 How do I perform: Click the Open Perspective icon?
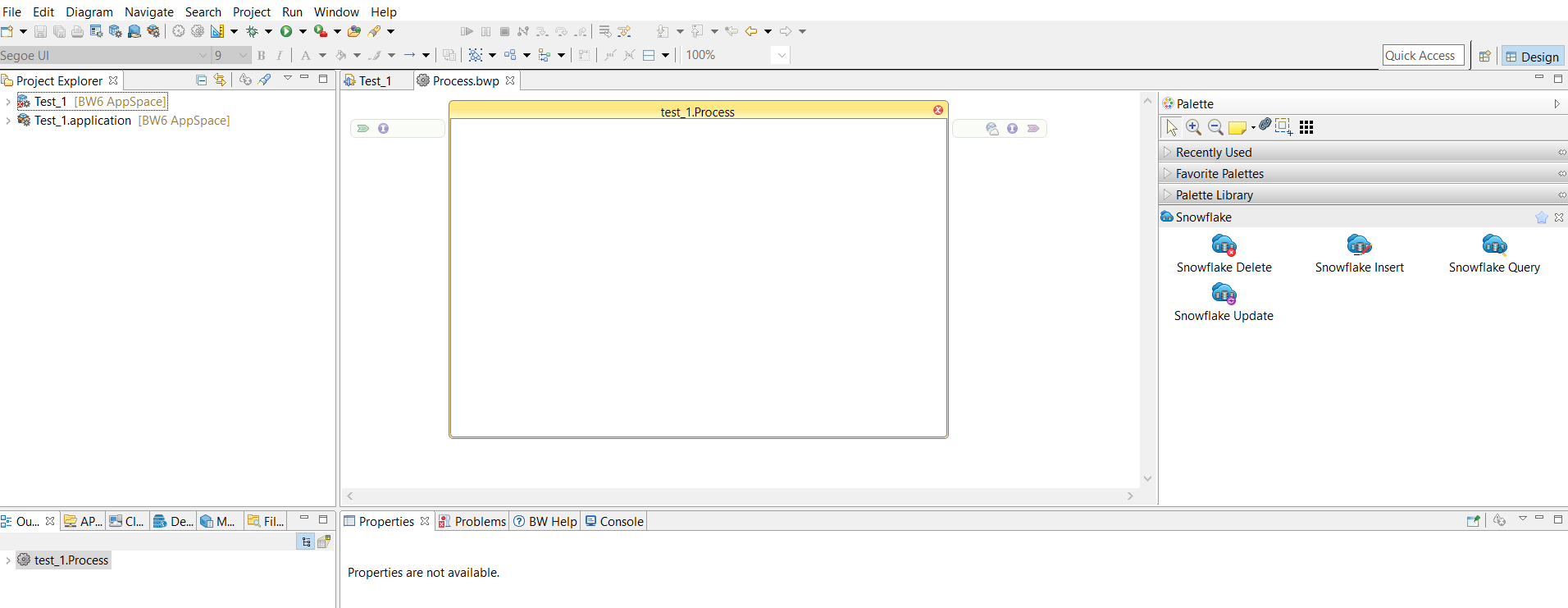pyautogui.click(x=1484, y=56)
